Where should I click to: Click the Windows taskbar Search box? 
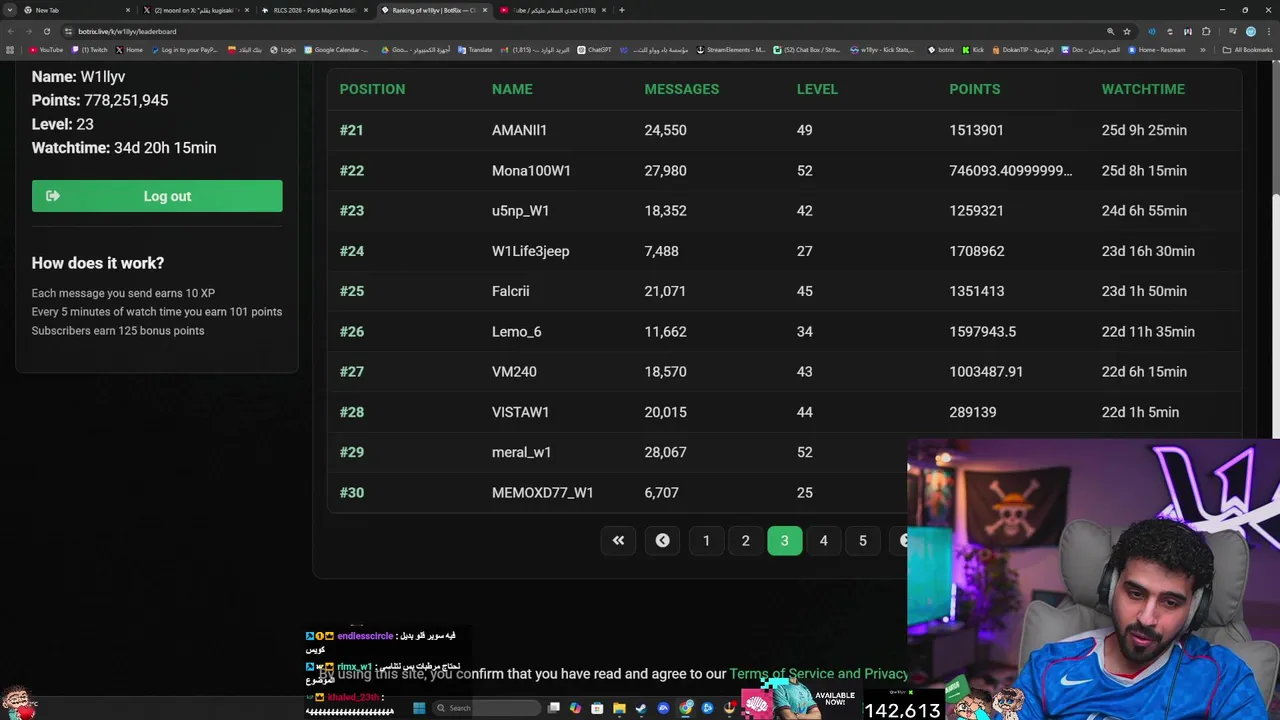[486, 708]
